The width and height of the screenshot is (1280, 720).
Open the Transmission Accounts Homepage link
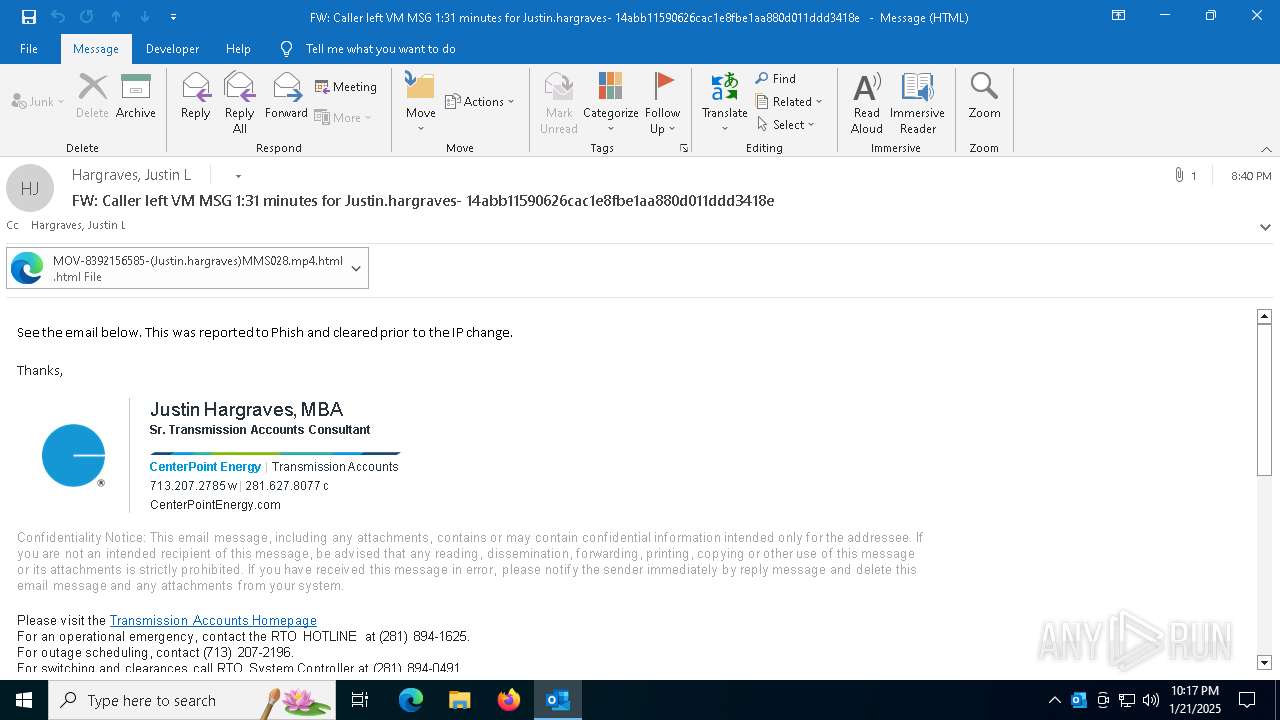click(213, 621)
